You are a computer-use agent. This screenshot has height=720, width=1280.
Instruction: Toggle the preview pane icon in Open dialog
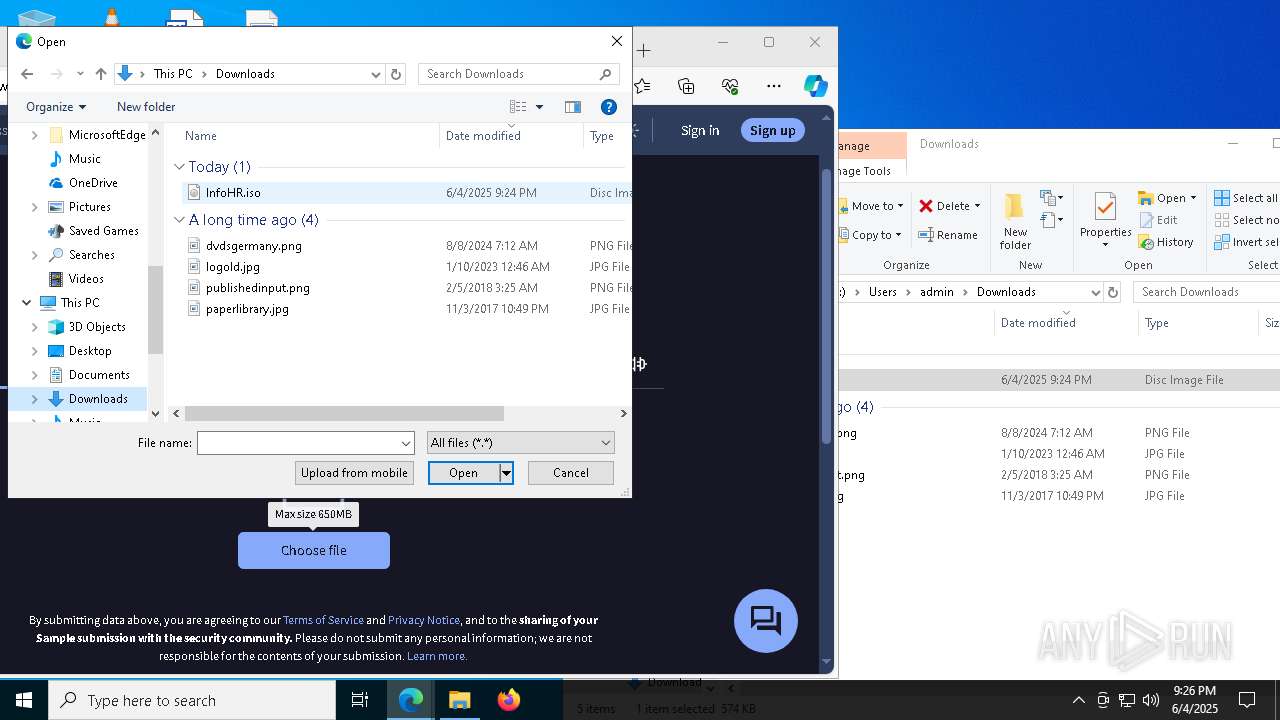[573, 107]
